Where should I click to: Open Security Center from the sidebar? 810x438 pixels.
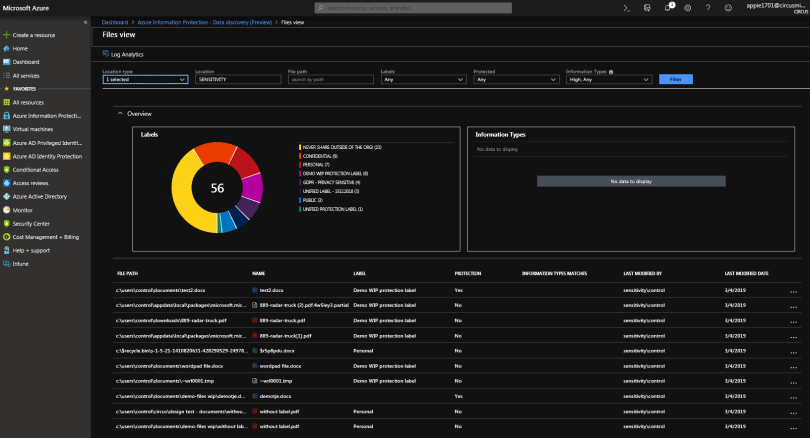click(x=33, y=223)
